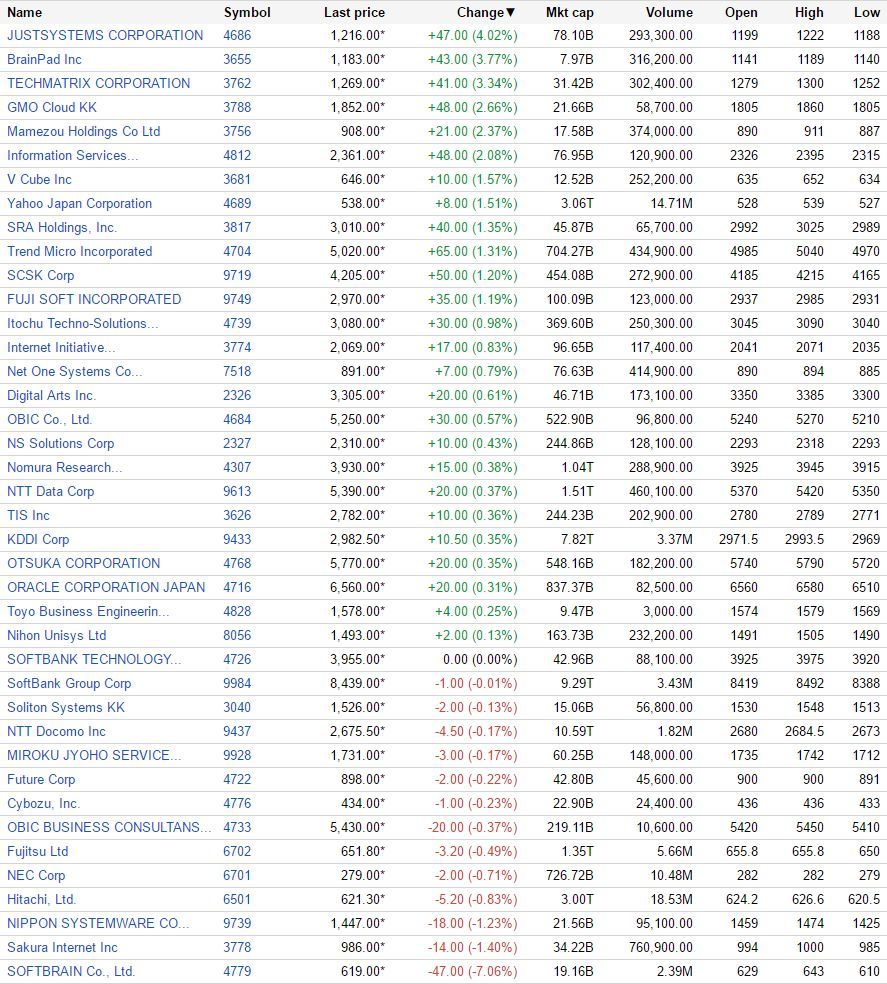Open ORACLE CORPORATION JAPAN link
Image resolution: width=887 pixels, height=984 pixels.
click(x=106, y=587)
